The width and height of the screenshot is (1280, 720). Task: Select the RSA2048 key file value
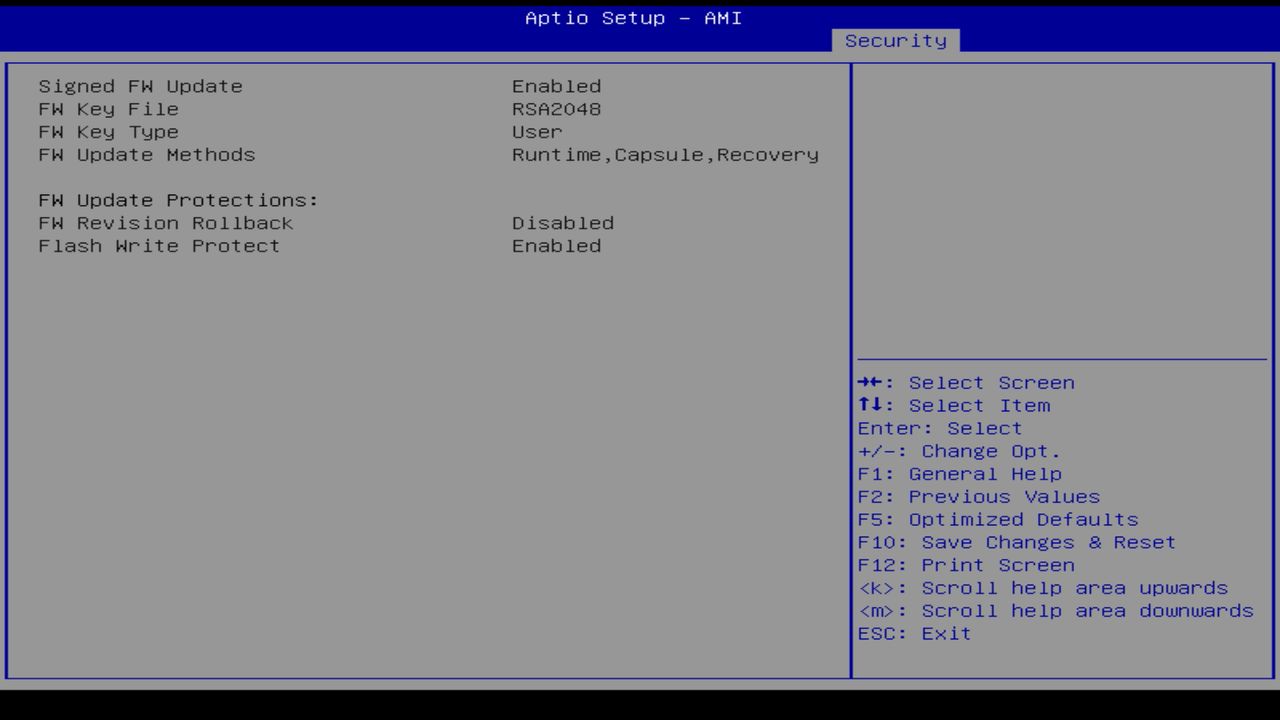coord(556,109)
